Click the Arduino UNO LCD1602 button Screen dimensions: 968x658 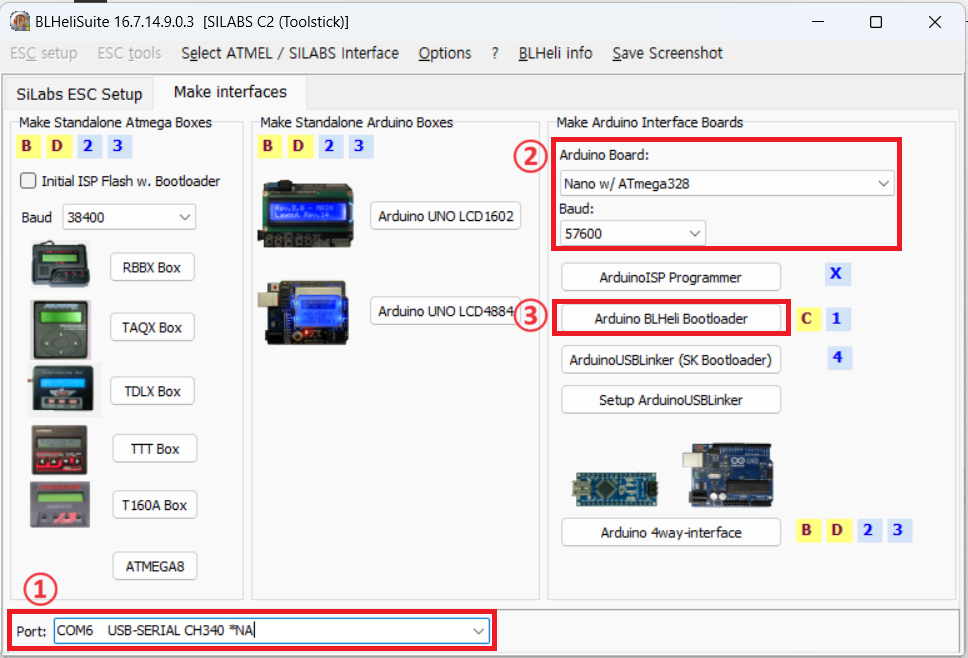pyautogui.click(x=446, y=216)
